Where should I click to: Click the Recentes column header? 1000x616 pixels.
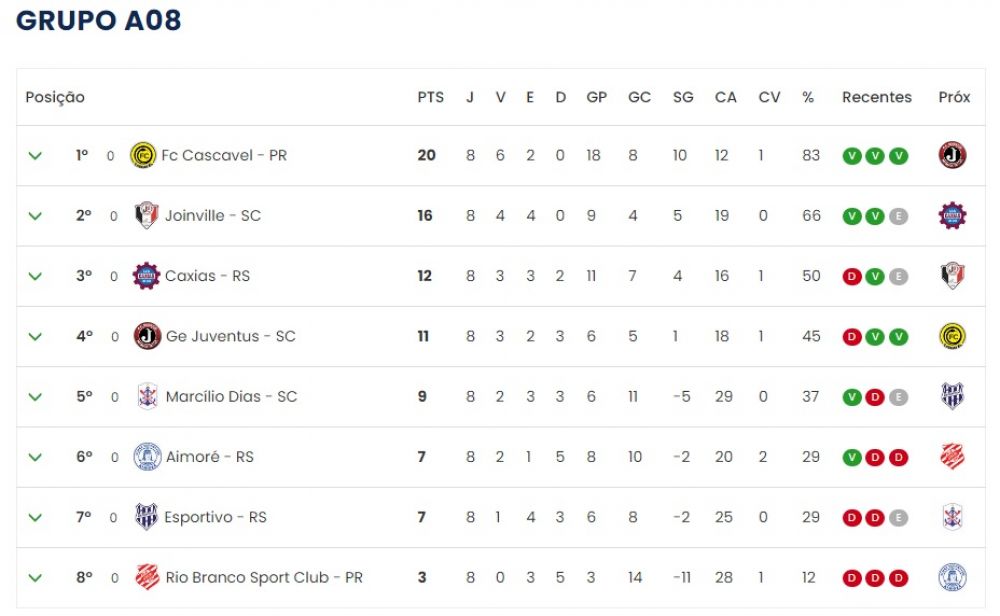(x=876, y=97)
